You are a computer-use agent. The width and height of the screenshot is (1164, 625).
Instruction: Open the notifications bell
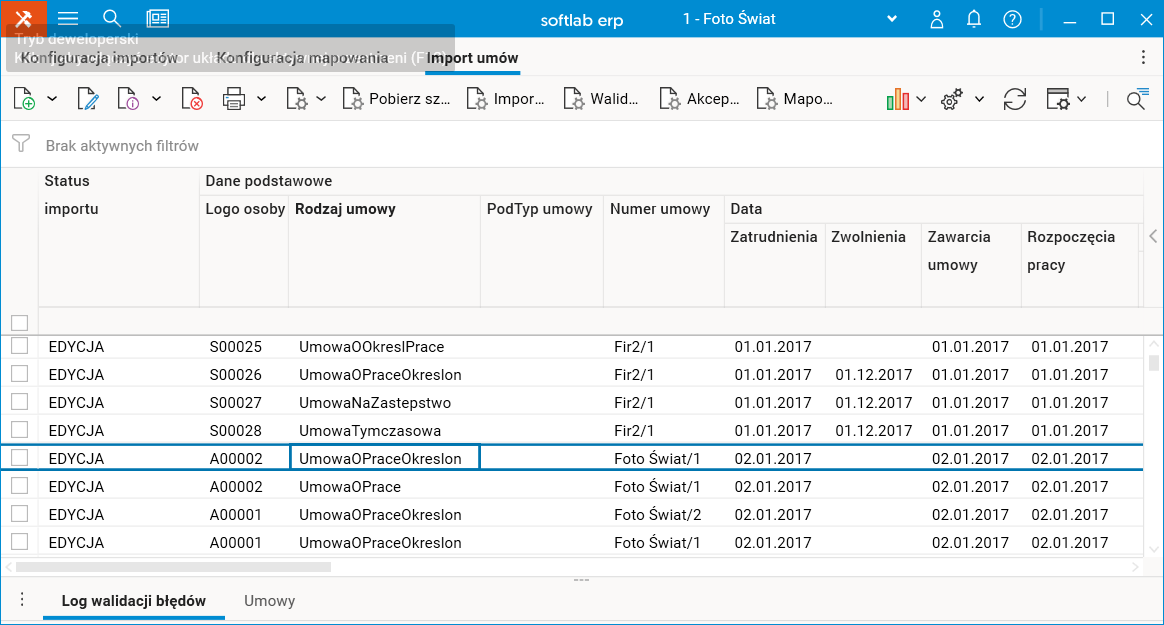tap(974, 19)
